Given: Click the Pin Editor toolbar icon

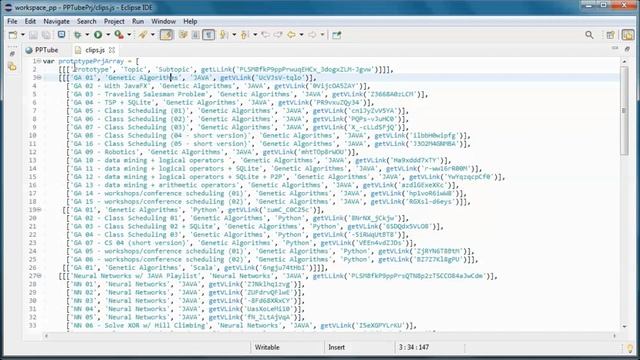Looking at the screenshot, I should click(336, 35).
